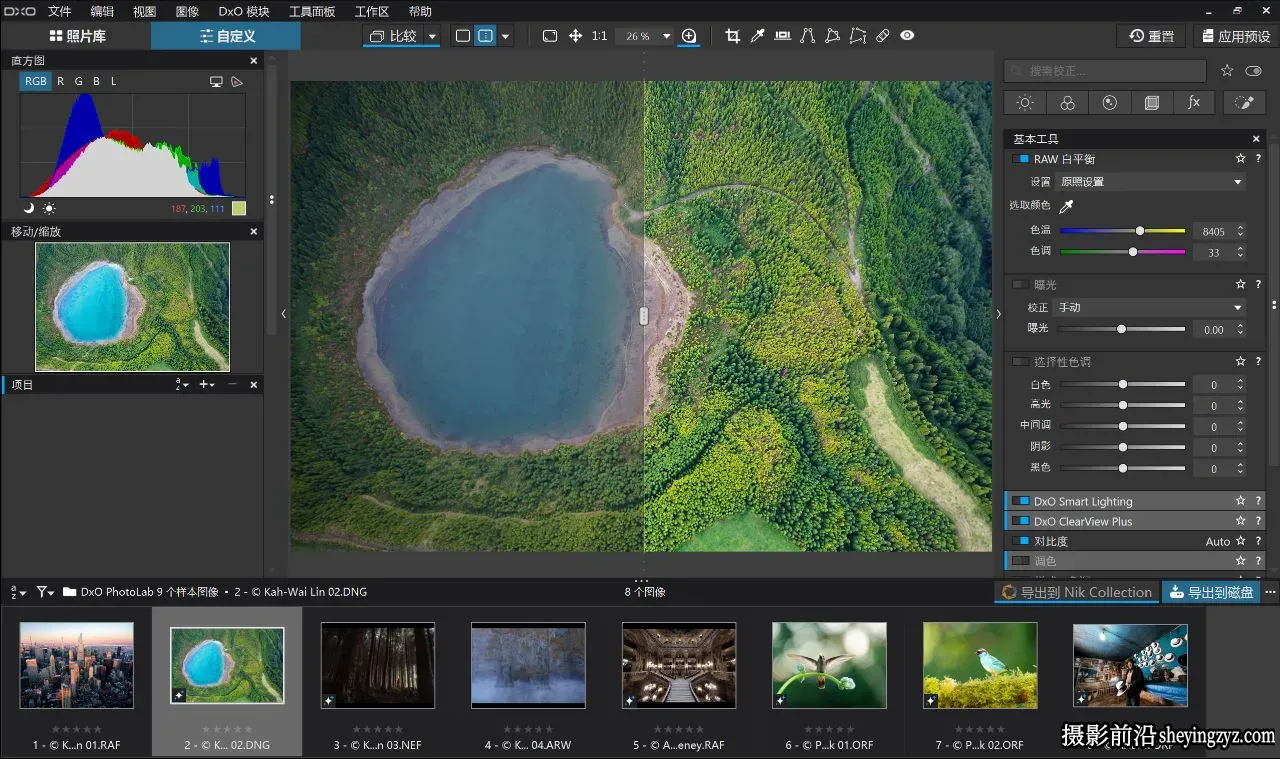Image resolution: width=1280 pixels, height=759 pixels.
Task: Fit image to screen
Action: [x=550, y=36]
